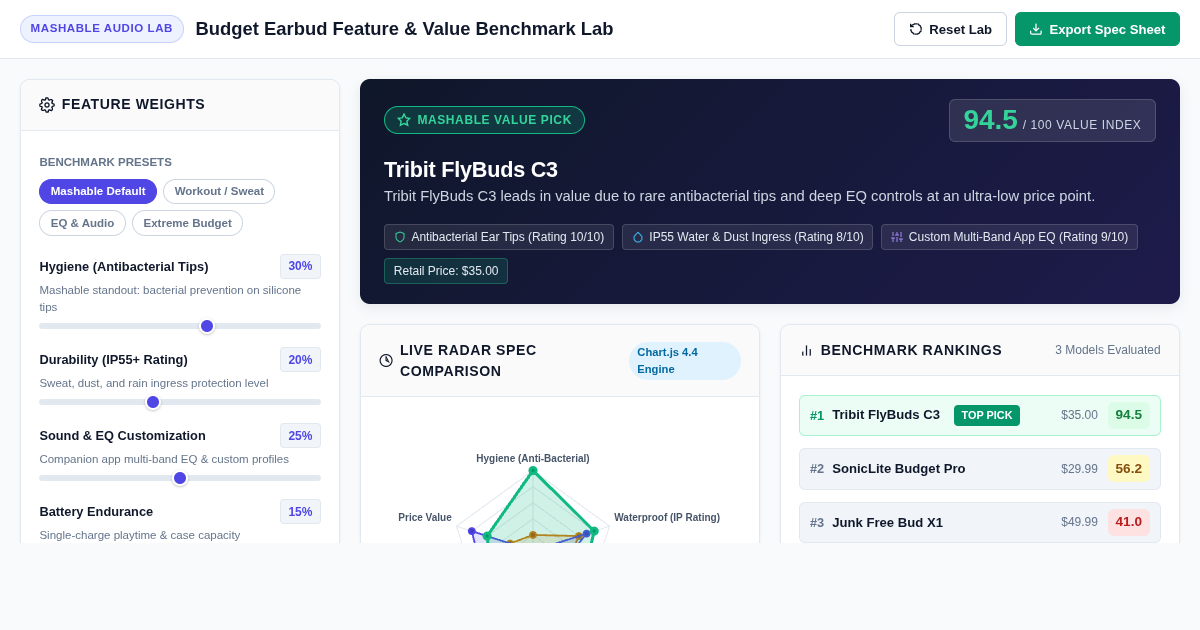Choose the EQ & Audio preset
1200x630 pixels.
pos(82,223)
